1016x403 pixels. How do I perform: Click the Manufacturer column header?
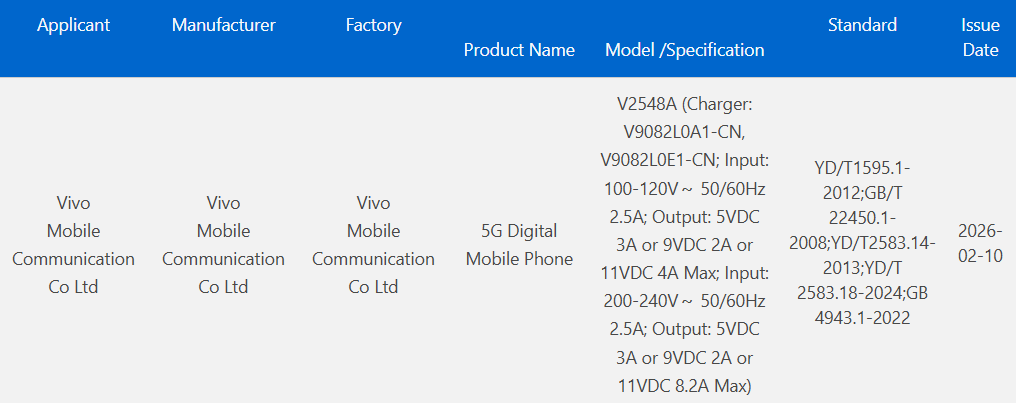pos(223,25)
